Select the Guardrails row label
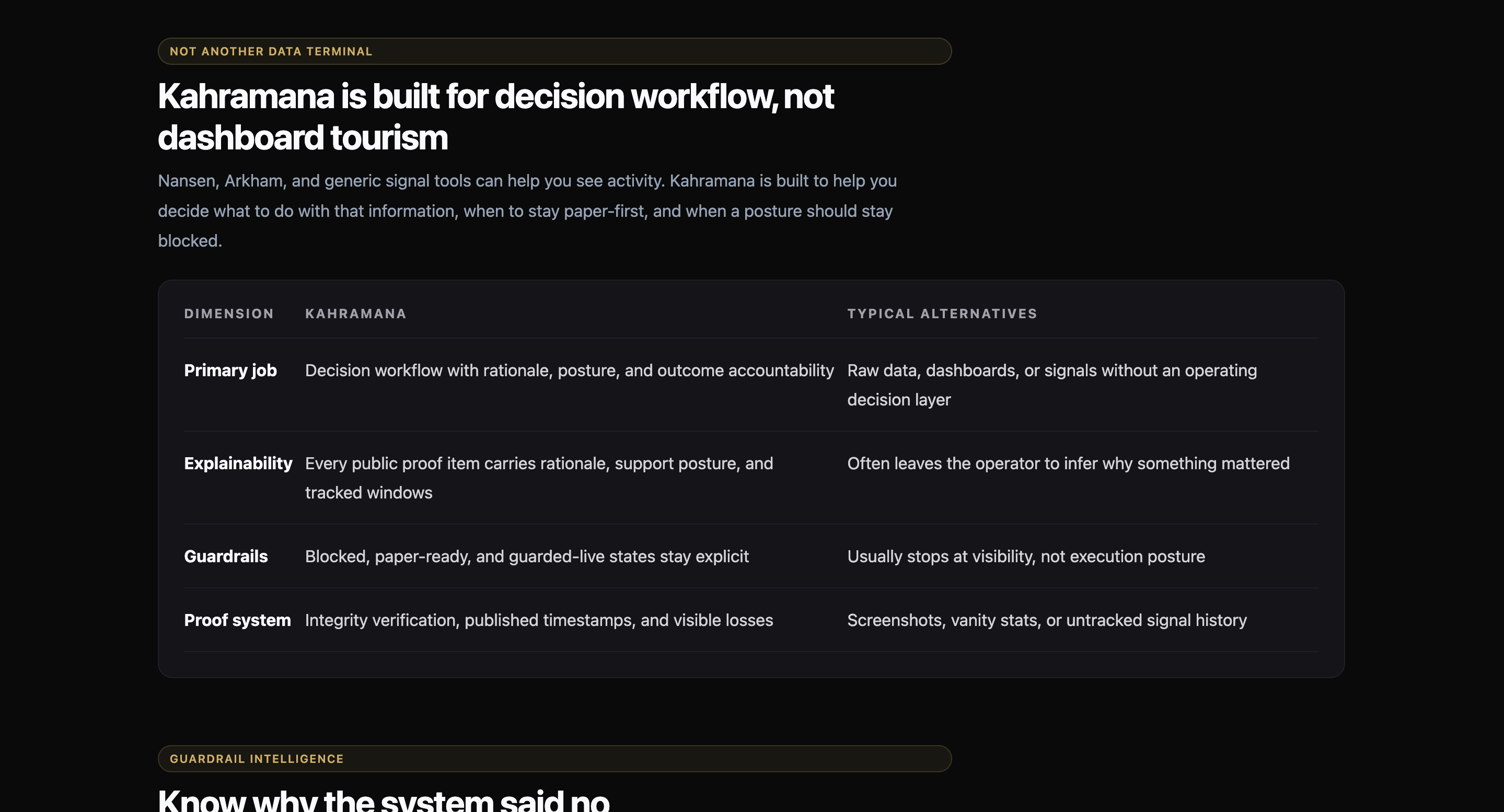 [225, 556]
